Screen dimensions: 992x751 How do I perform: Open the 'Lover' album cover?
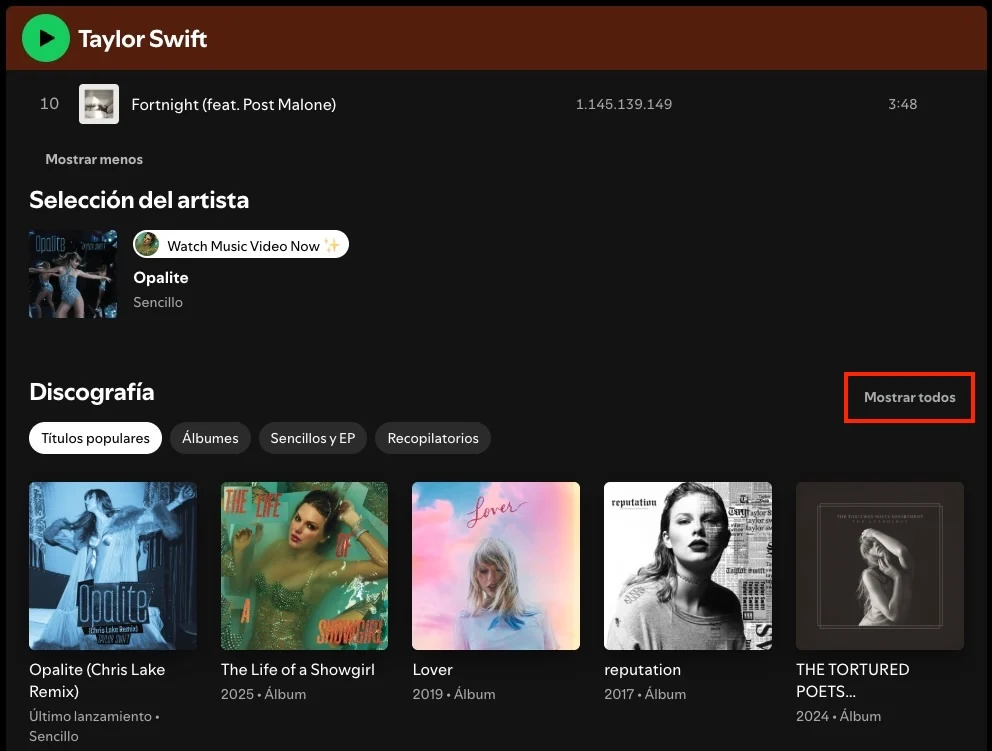click(496, 565)
